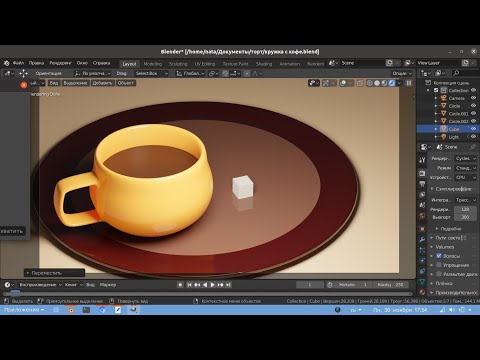Select the rendered viewport shading mode icon
Screen dimensions: 480x360
tap(392, 83)
